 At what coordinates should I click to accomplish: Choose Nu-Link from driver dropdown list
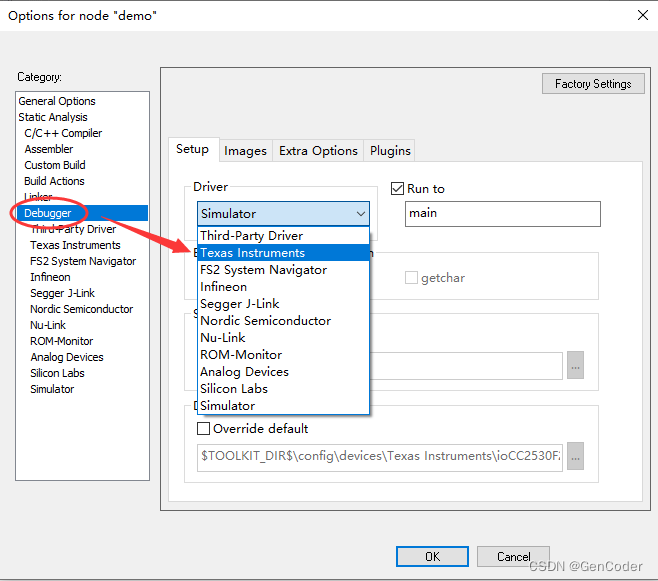pyautogui.click(x=283, y=338)
